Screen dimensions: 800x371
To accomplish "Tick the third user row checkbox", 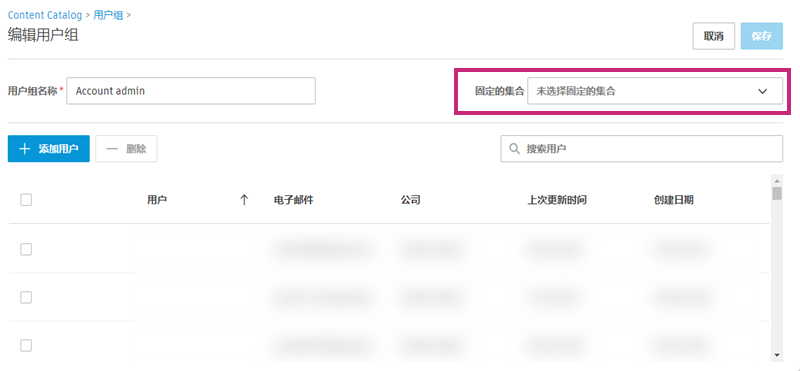I will (26, 345).
